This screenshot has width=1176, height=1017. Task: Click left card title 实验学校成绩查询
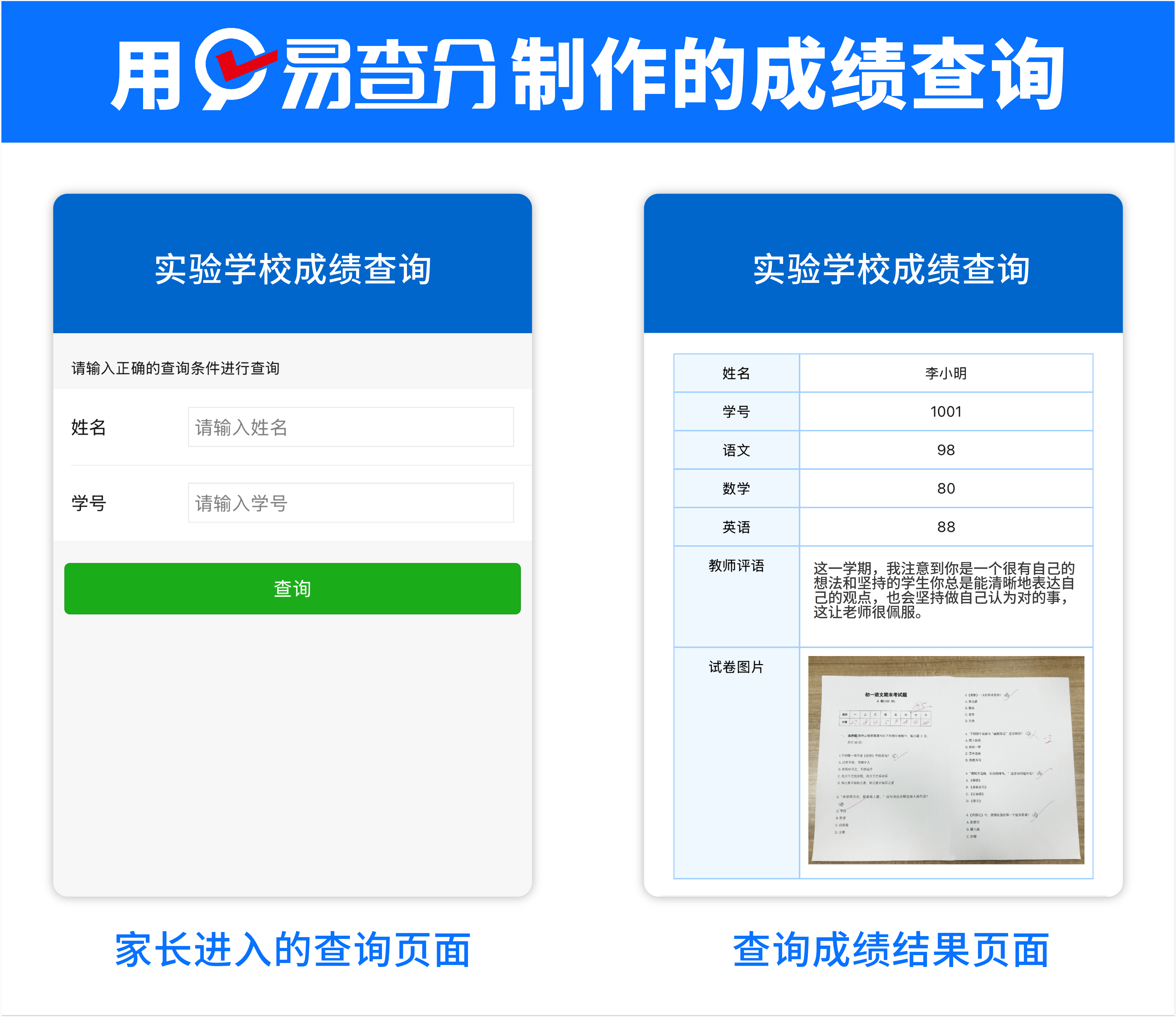point(293,269)
